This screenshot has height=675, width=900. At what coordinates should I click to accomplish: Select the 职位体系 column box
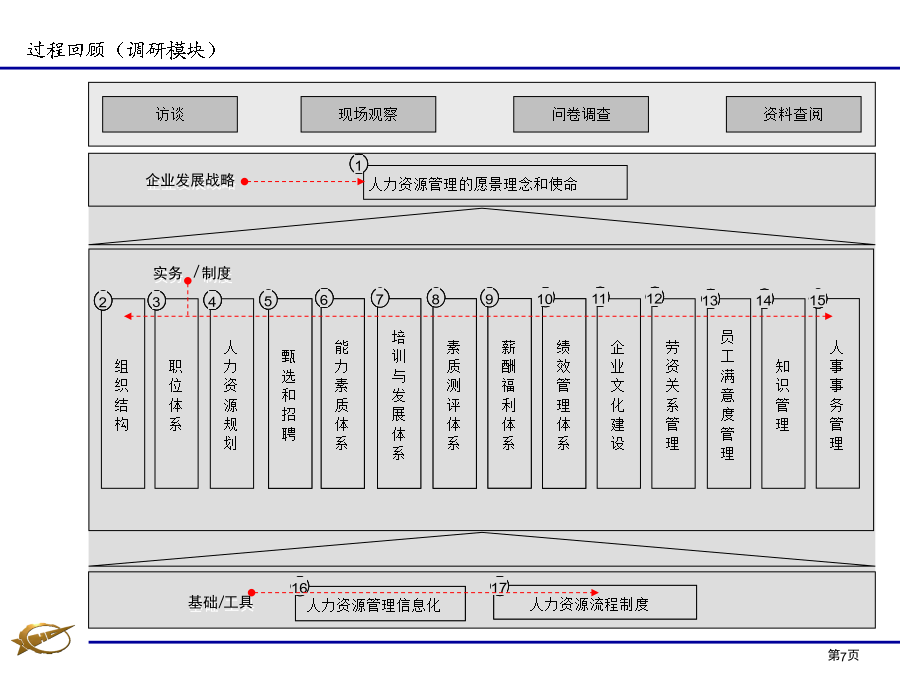coord(177,393)
